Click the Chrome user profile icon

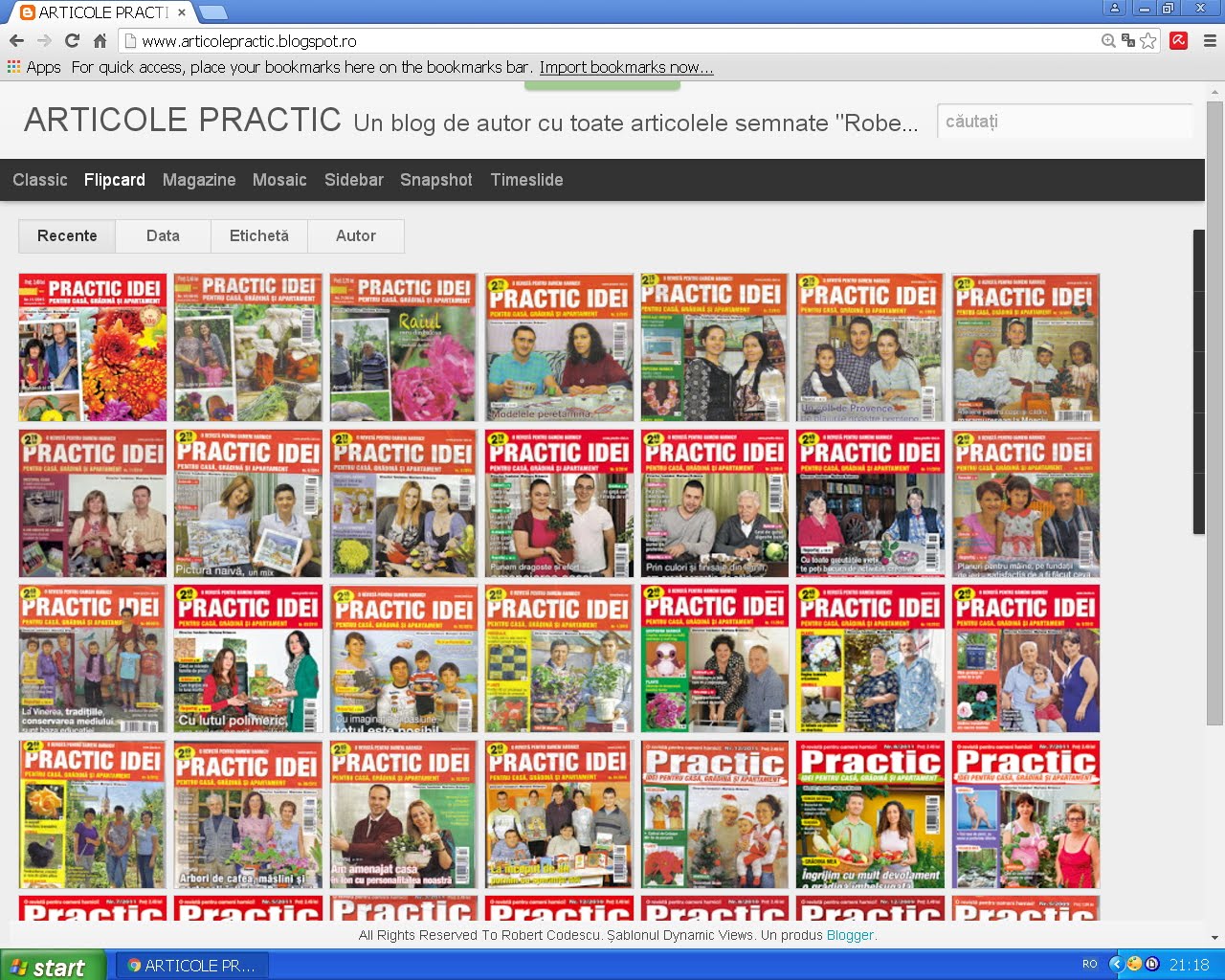tap(1115, 8)
